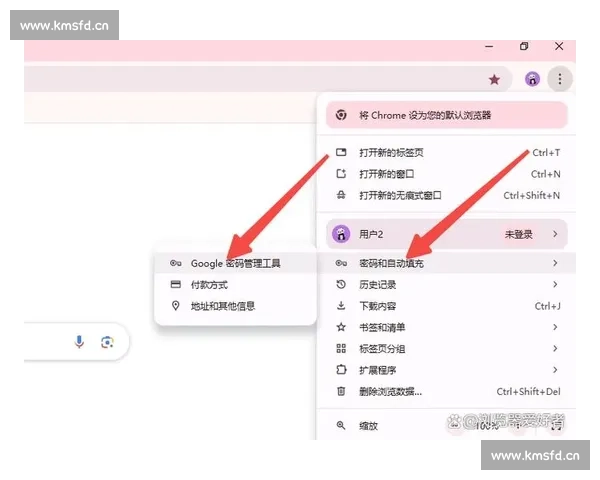Open the profile avatar in toolbar
This screenshot has height=480, width=600.
tap(532, 79)
